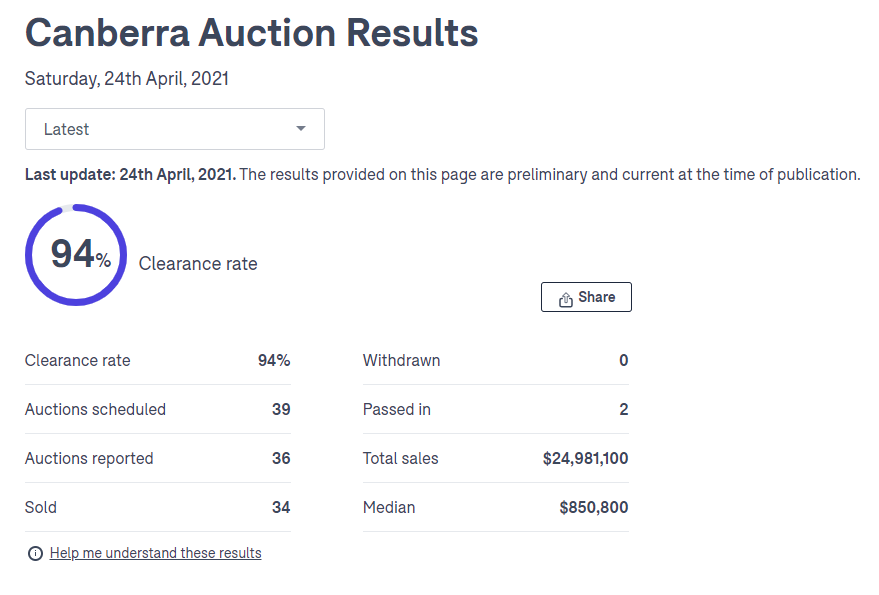
Task: Click the Last update bold text
Action: tap(131, 174)
